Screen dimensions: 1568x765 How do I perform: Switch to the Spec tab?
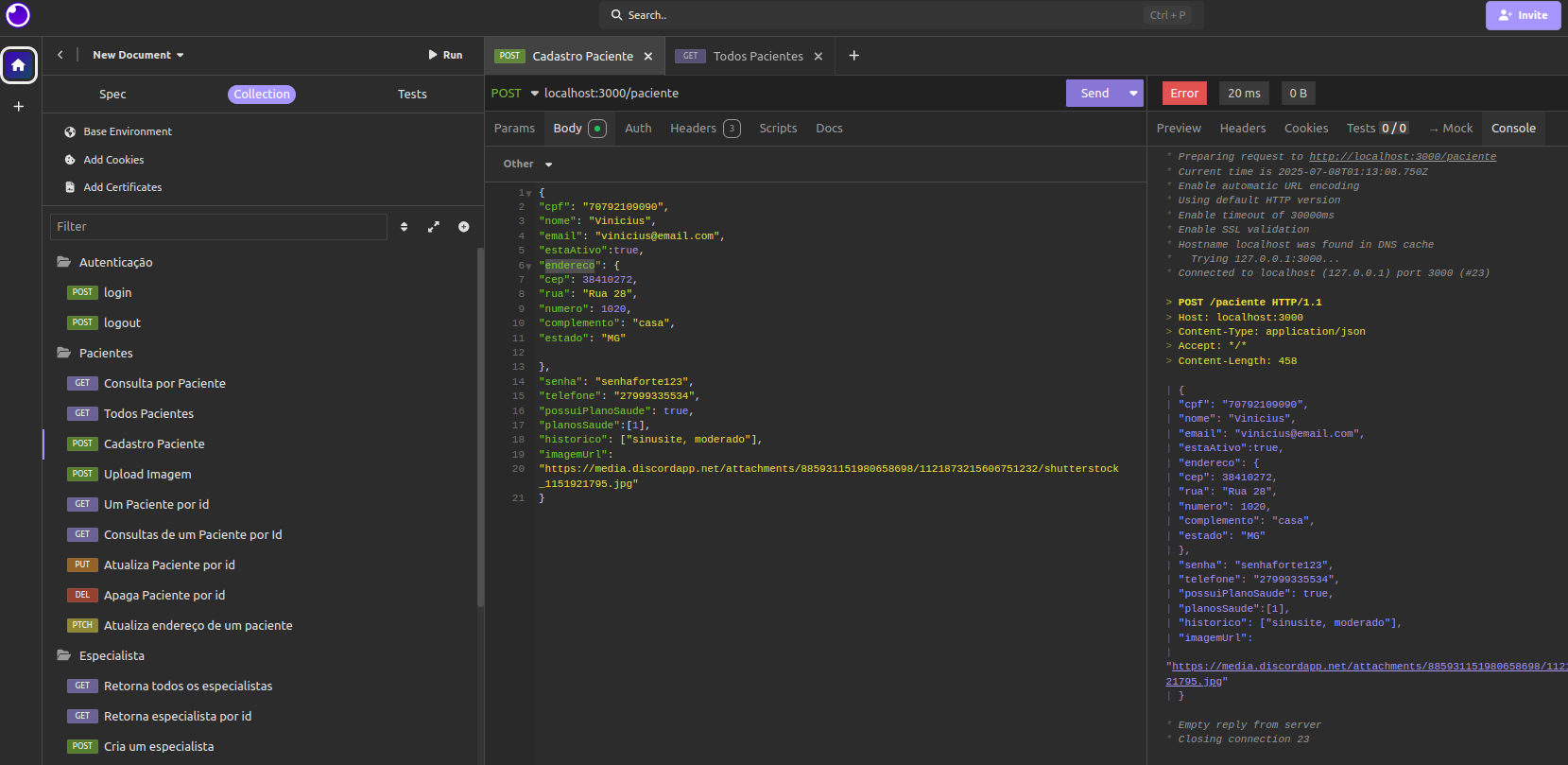112,95
